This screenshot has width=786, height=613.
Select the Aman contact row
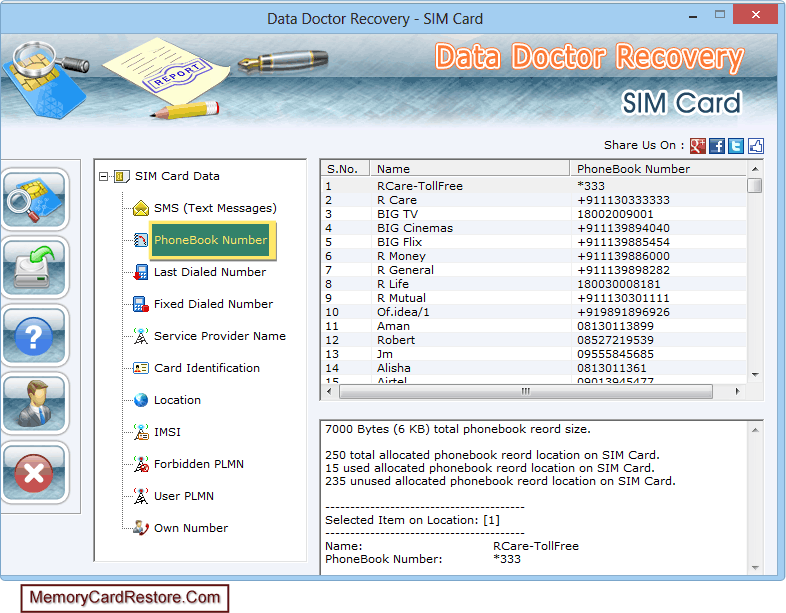[x=533, y=326]
